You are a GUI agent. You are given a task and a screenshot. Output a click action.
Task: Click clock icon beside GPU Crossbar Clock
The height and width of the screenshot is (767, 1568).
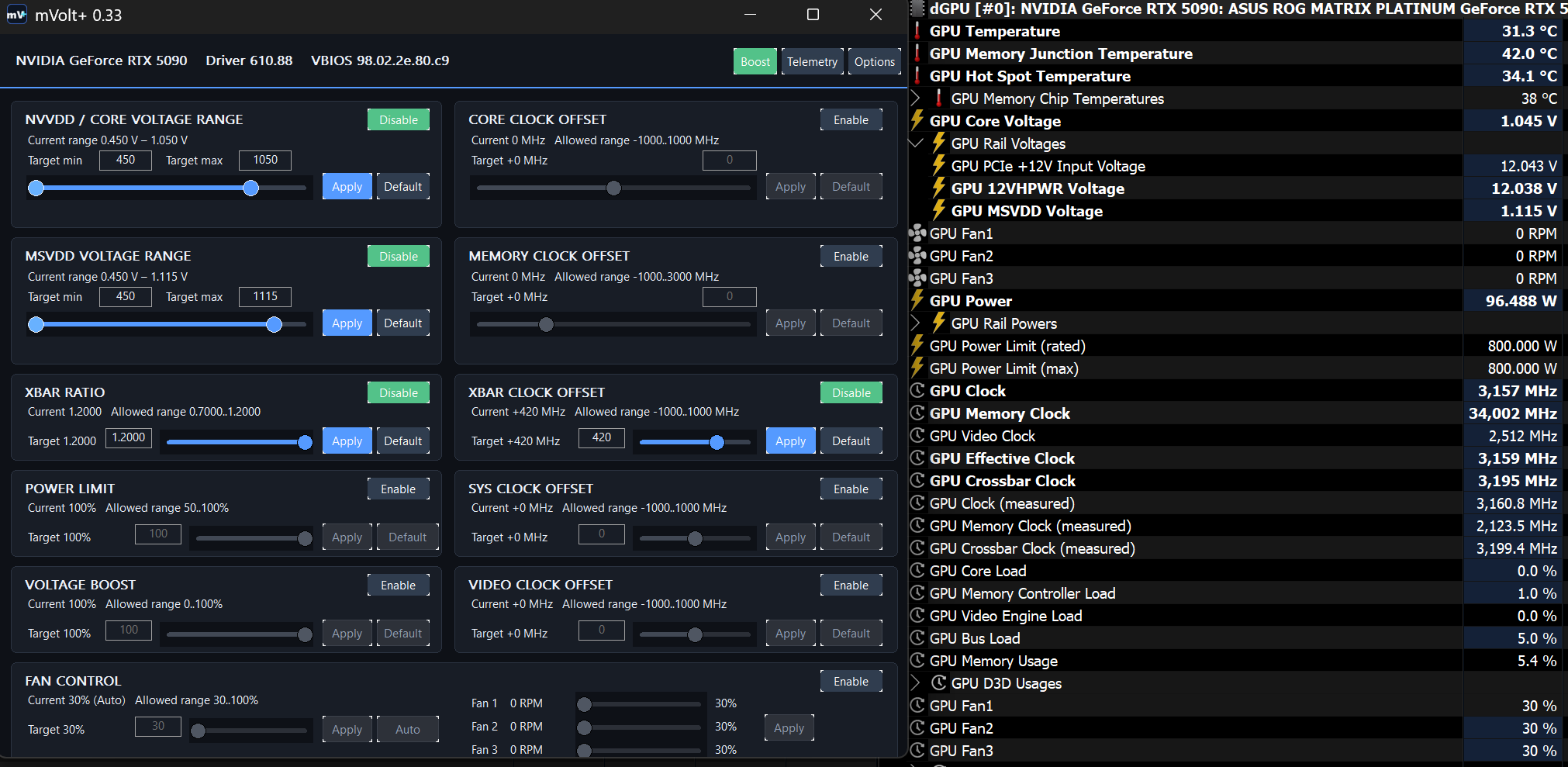[x=917, y=481]
